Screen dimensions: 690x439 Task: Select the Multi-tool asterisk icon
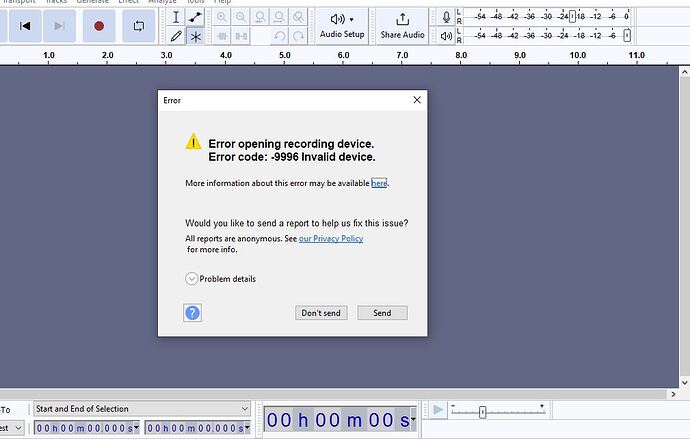pyautogui.click(x=196, y=36)
